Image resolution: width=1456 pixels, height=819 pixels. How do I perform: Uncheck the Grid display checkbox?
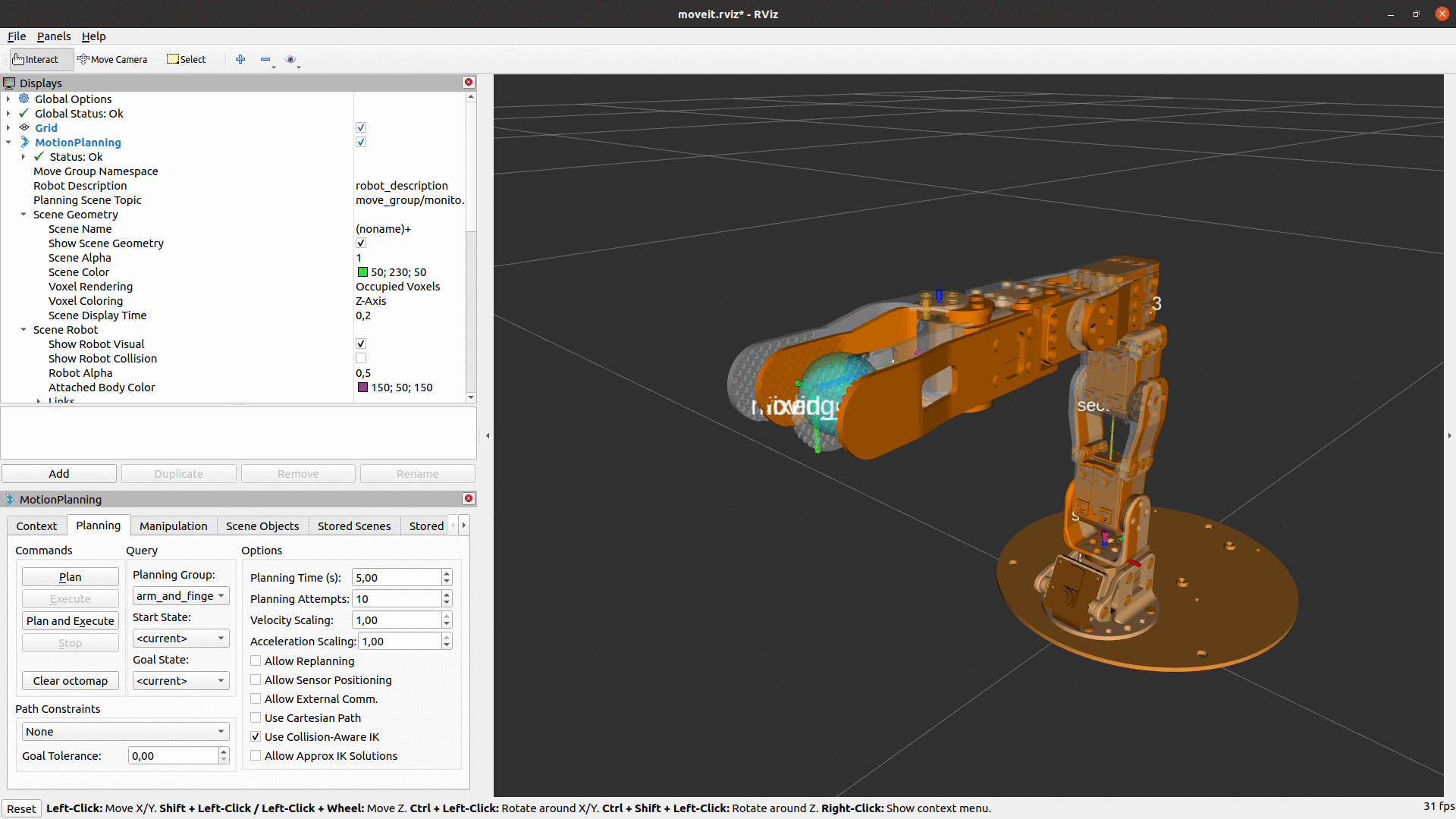361,127
